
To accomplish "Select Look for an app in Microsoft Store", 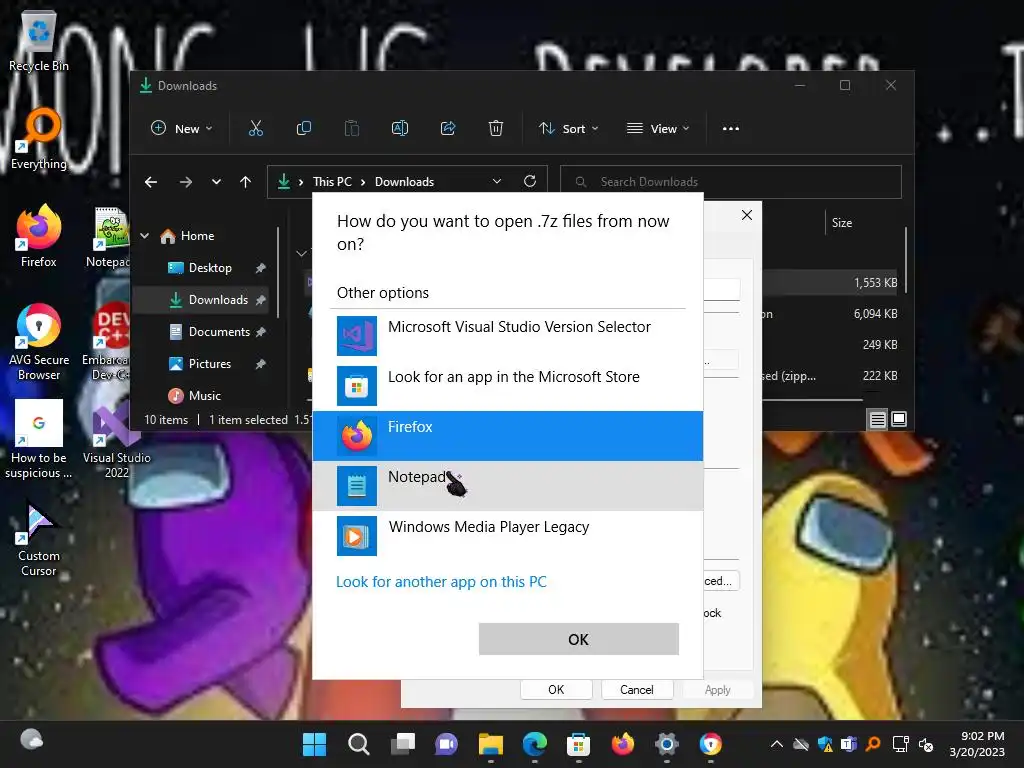I will click(507, 385).
